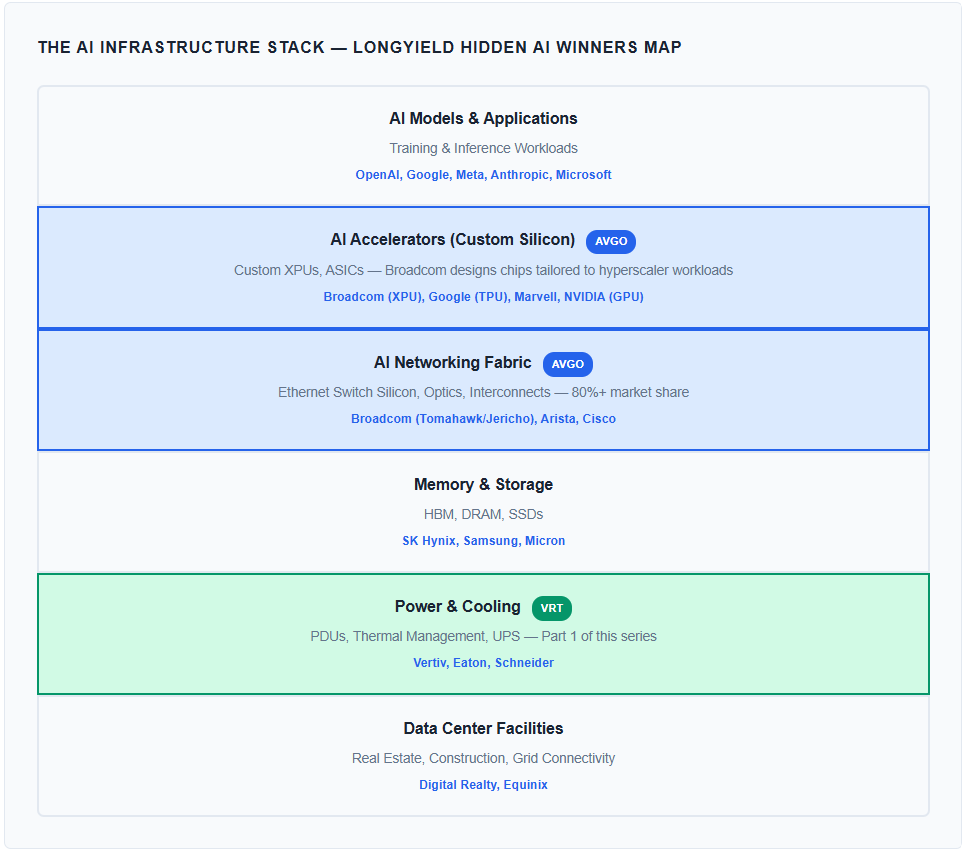Click 'PDUs, Thermal Management, UPS' description

(483, 637)
